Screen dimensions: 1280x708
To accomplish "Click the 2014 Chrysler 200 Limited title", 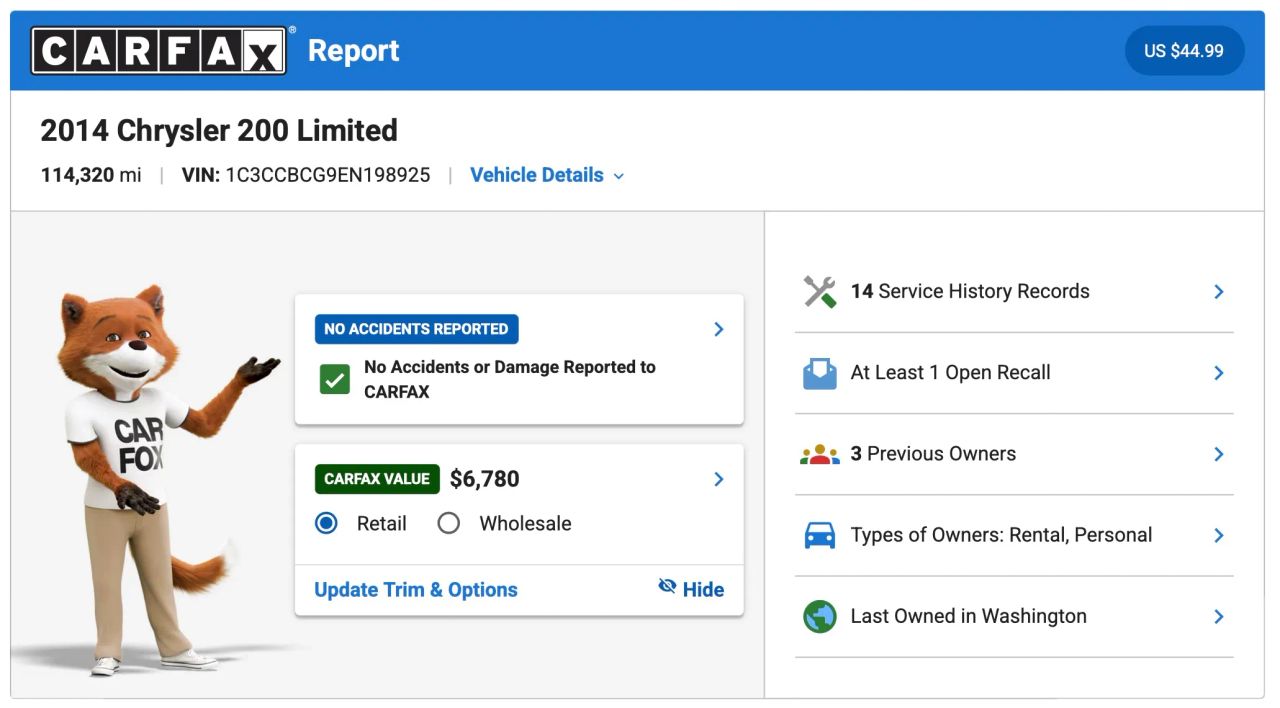I will (x=219, y=130).
